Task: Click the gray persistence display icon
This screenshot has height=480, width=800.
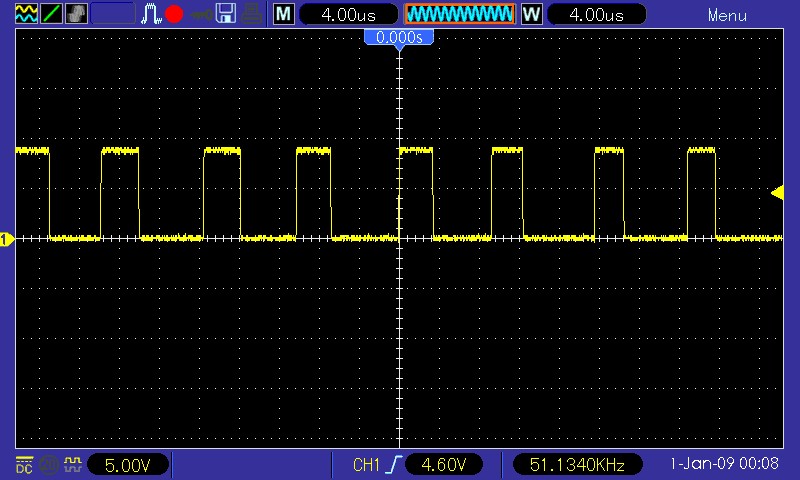Action: (x=77, y=14)
